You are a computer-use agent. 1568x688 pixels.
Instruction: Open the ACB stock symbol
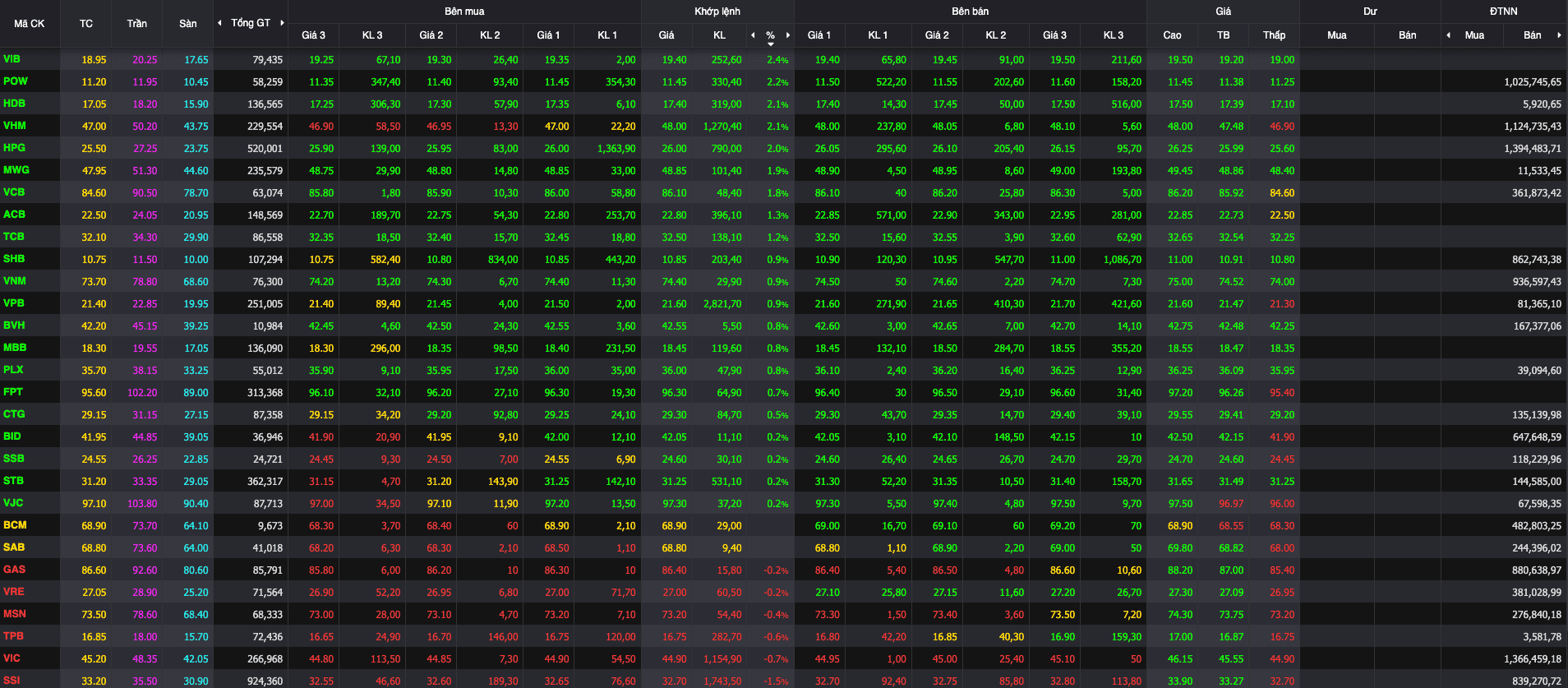pos(15,215)
